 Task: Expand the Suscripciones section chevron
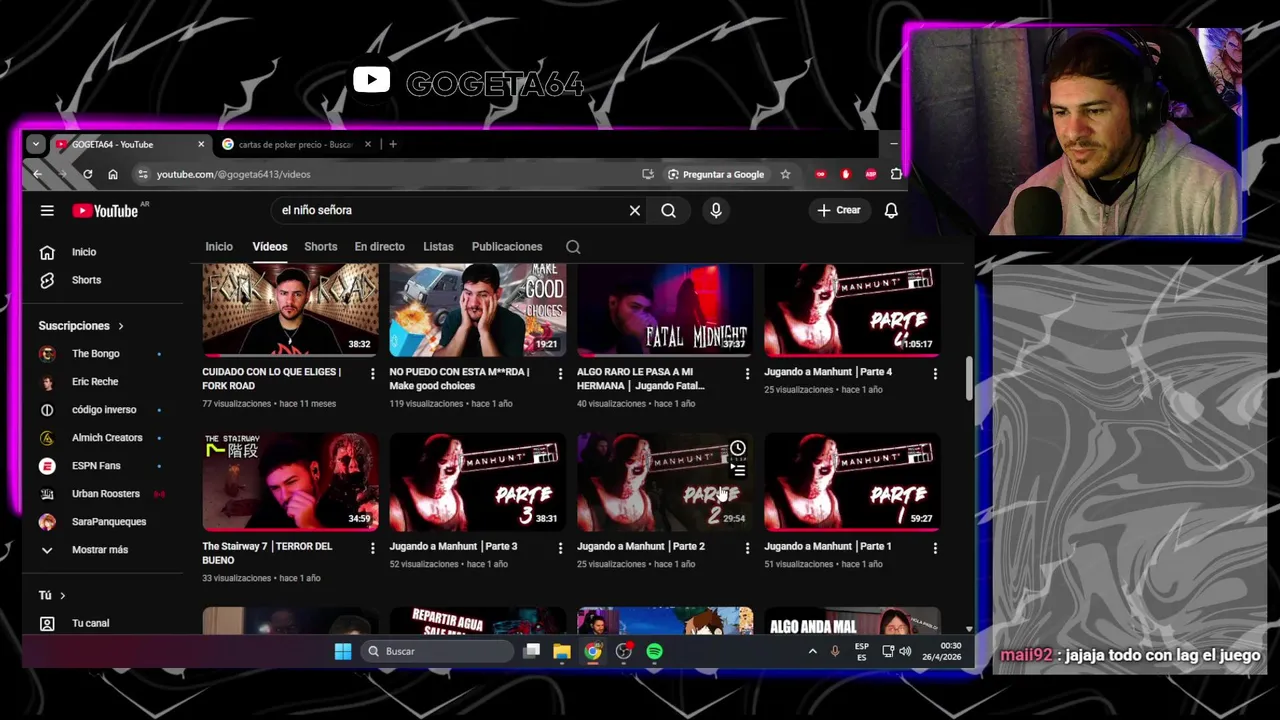click(121, 326)
